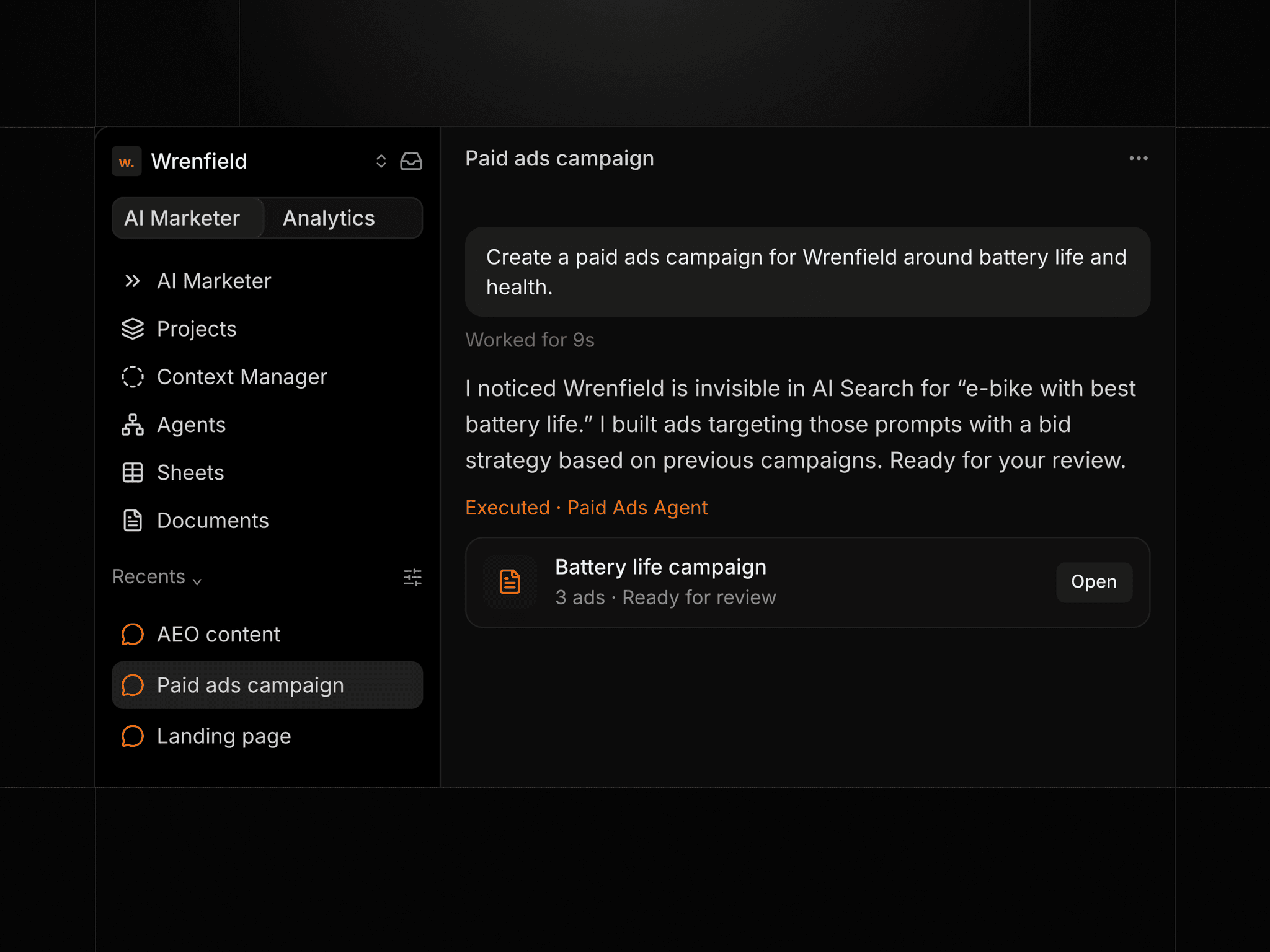Click AEO content chat bubble icon
The width and height of the screenshot is (1270, 952).
pyautogui.click(x=133, y=635)
